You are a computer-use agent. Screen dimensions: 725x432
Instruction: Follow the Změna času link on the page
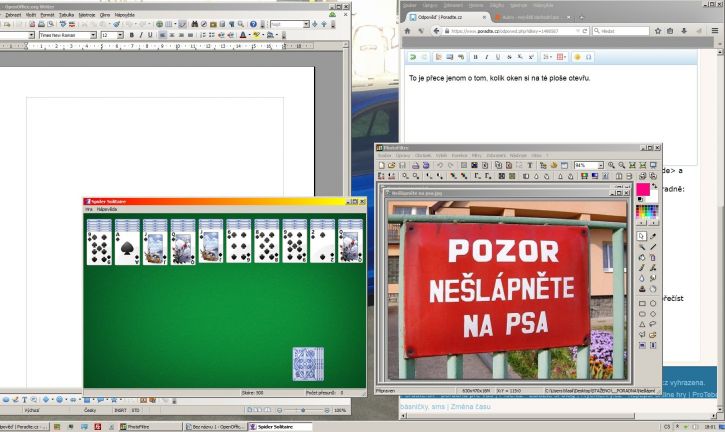click(470, 407)
